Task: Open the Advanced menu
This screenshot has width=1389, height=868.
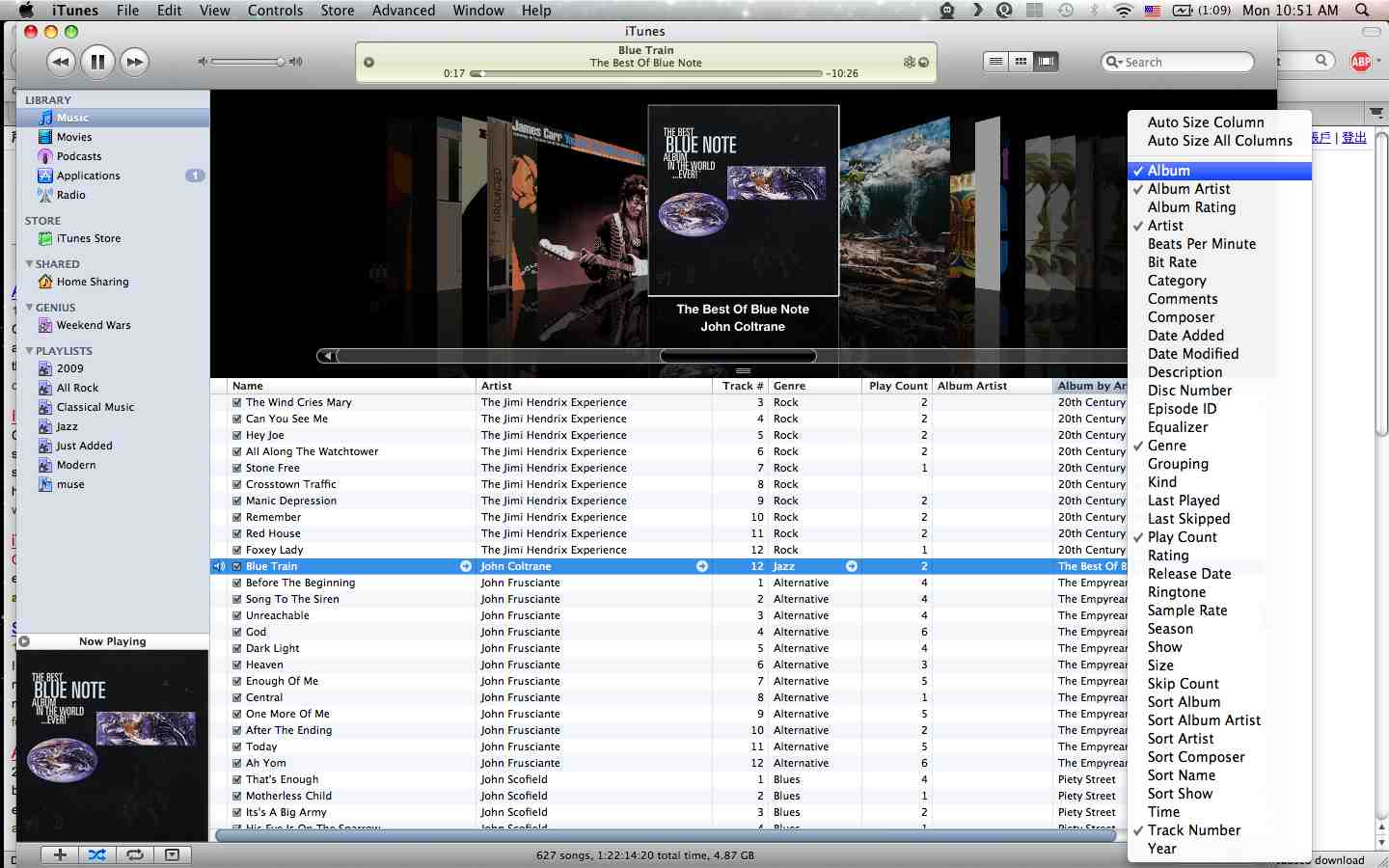Action: coord(403,10)
